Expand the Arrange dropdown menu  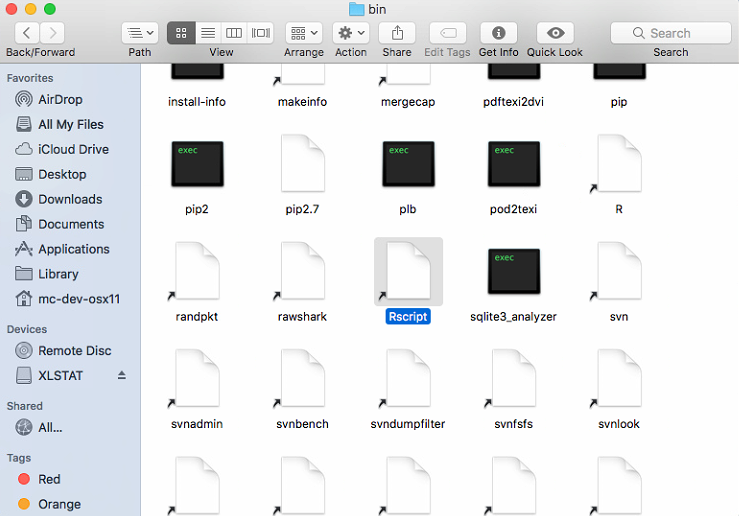click(x=303, y=33)
